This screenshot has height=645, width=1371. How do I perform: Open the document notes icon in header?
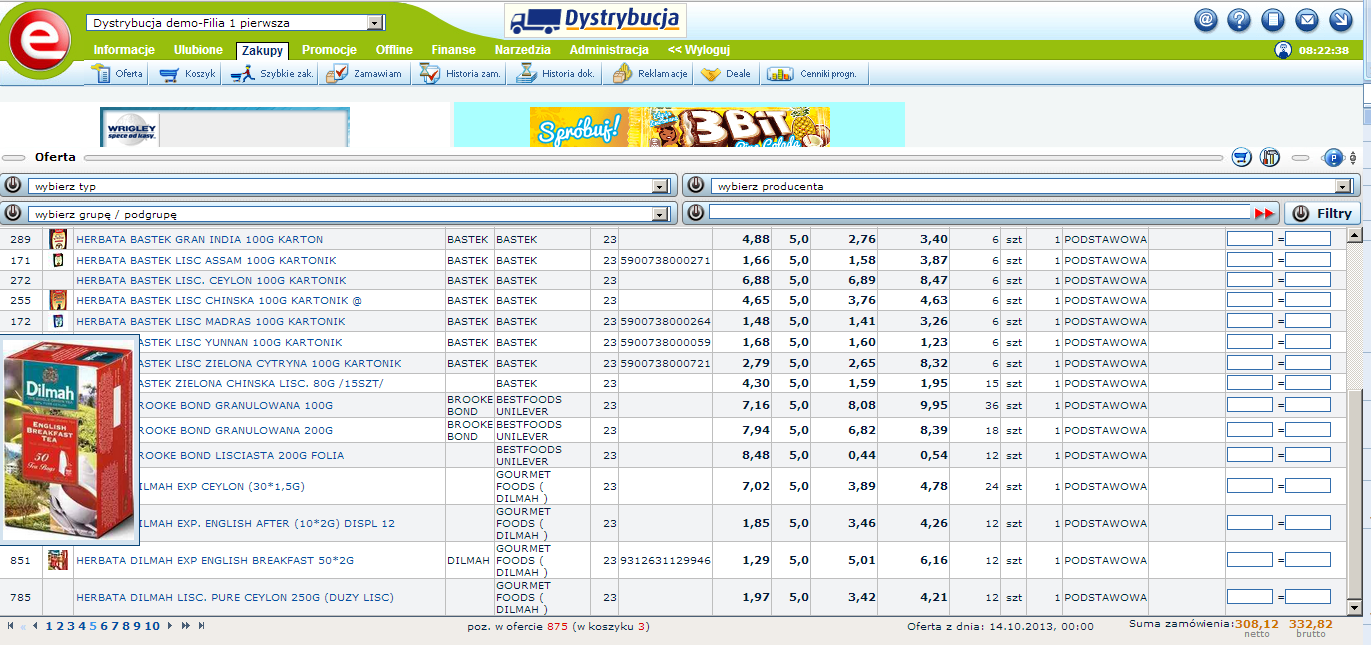click(x=1272, y=19)
